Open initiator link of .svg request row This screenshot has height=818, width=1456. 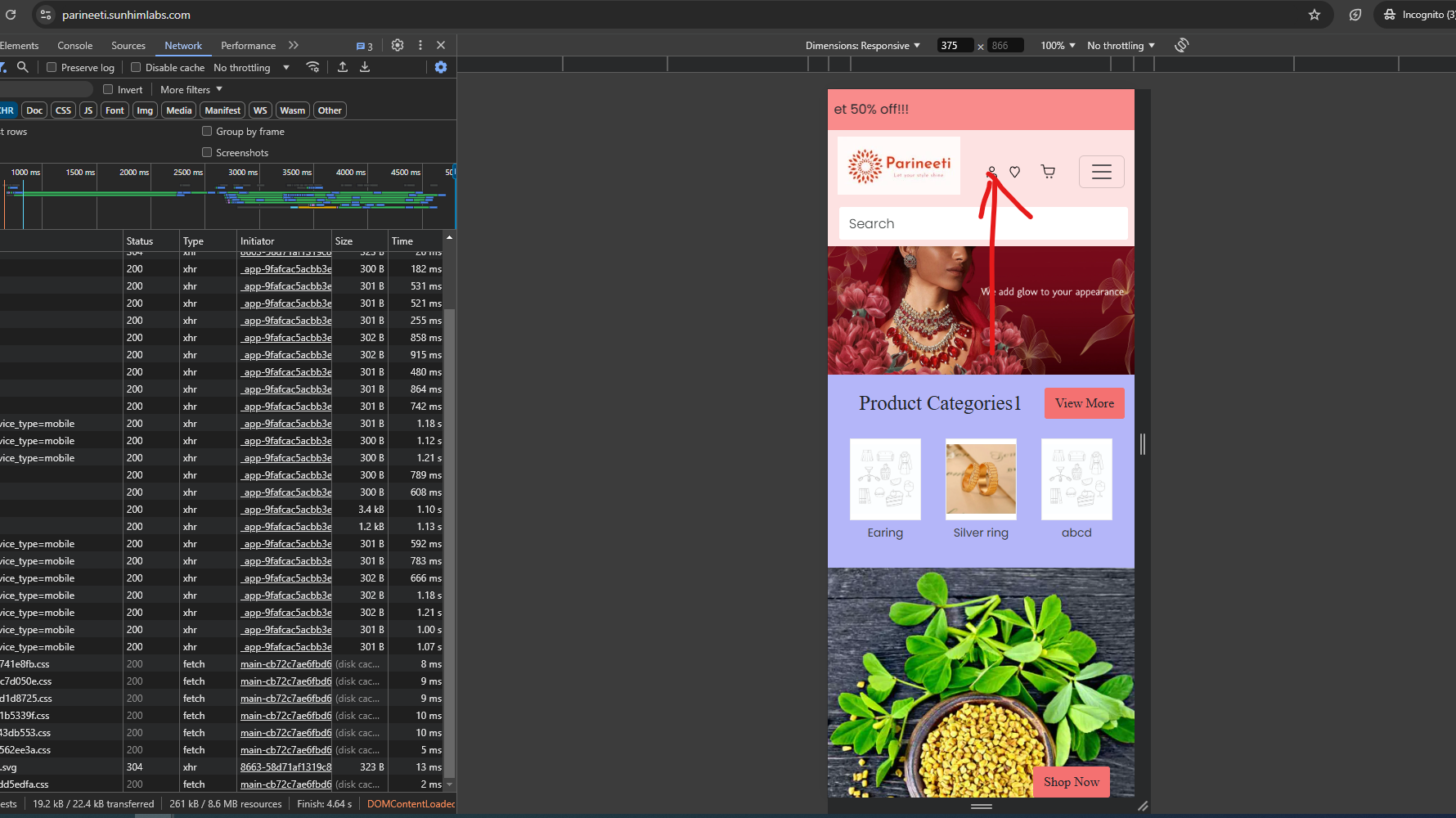(286, 767)
